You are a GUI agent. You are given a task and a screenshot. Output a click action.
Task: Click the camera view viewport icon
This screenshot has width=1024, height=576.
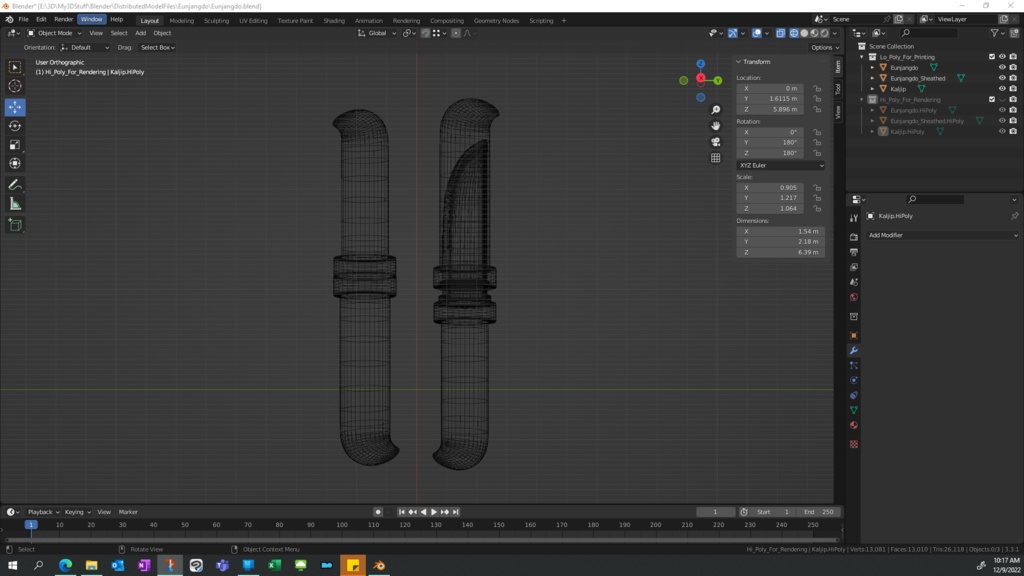pyautogui.click(x=716, y=142)
